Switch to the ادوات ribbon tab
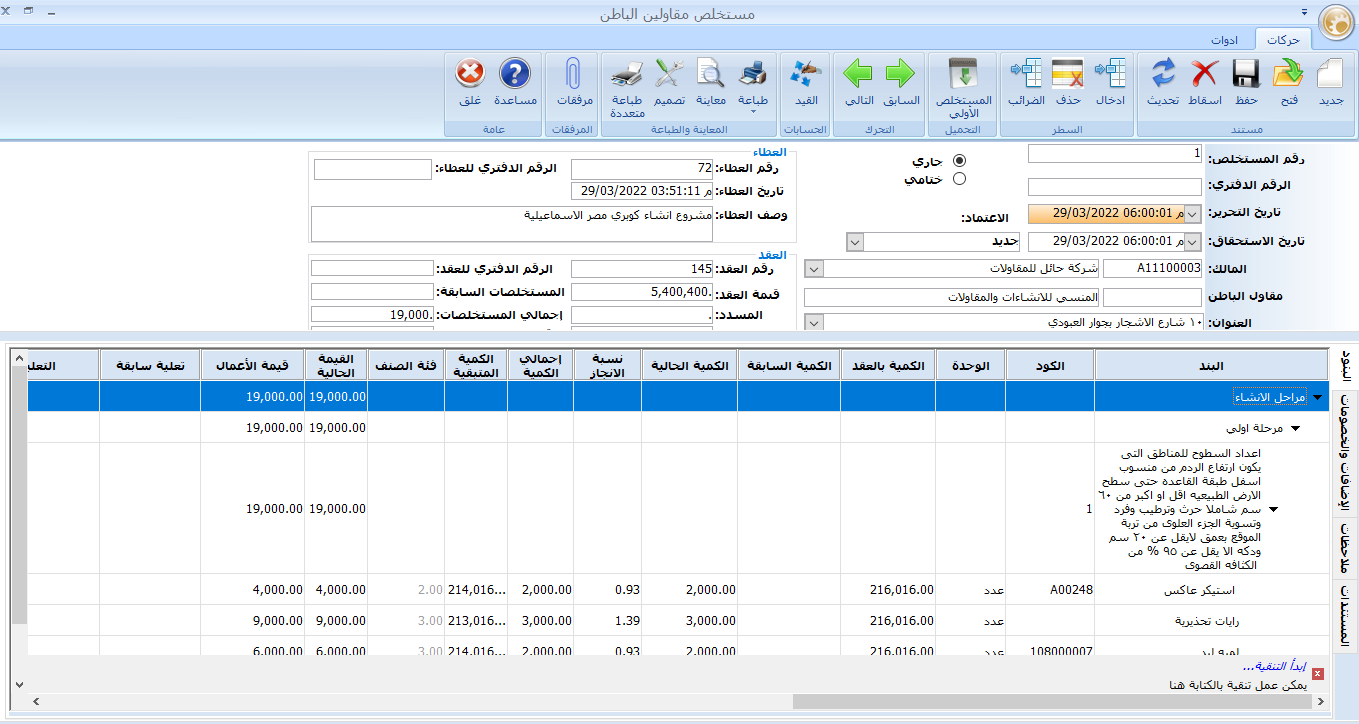Image resolution: width=1359 pixels, height=724 pixels. pos(1224,40)
